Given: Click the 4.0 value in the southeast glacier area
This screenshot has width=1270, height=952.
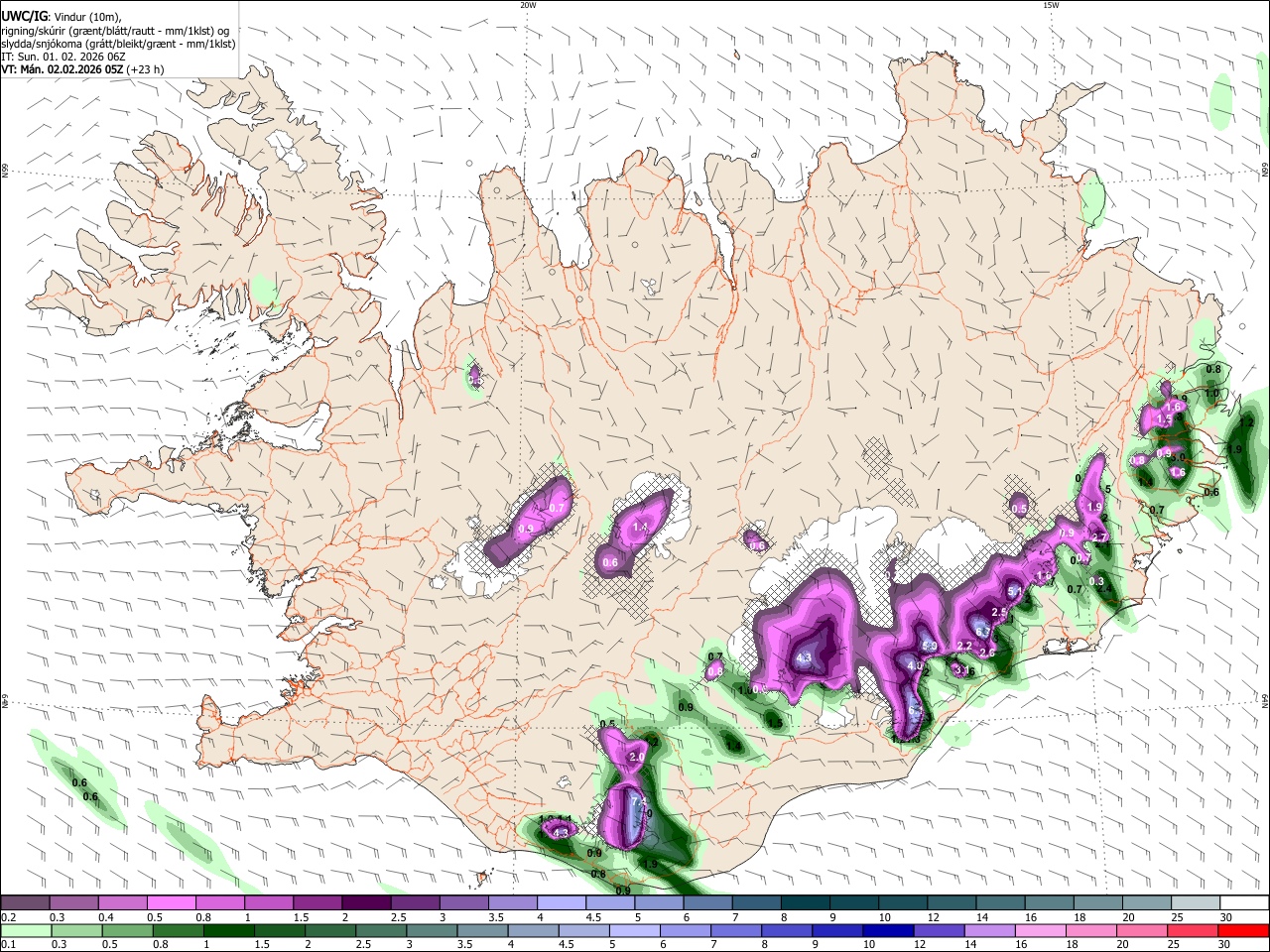Looking at the screenshot, I should (915, 665).
